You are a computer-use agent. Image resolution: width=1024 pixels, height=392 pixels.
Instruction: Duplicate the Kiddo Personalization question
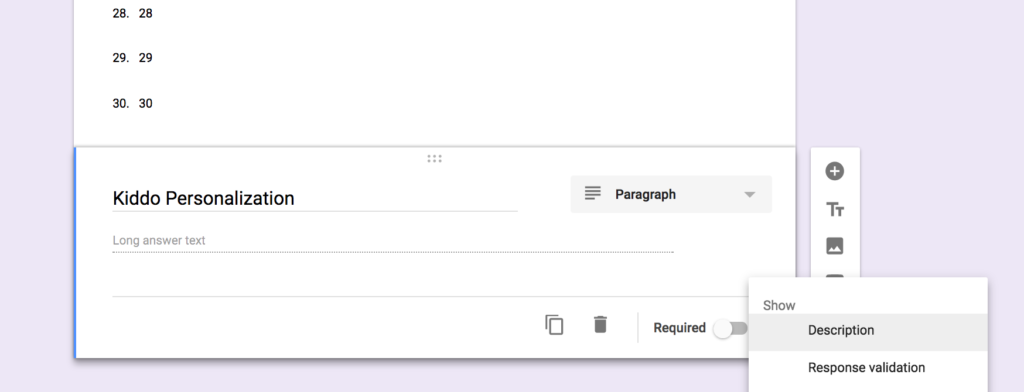coord(554,325)
